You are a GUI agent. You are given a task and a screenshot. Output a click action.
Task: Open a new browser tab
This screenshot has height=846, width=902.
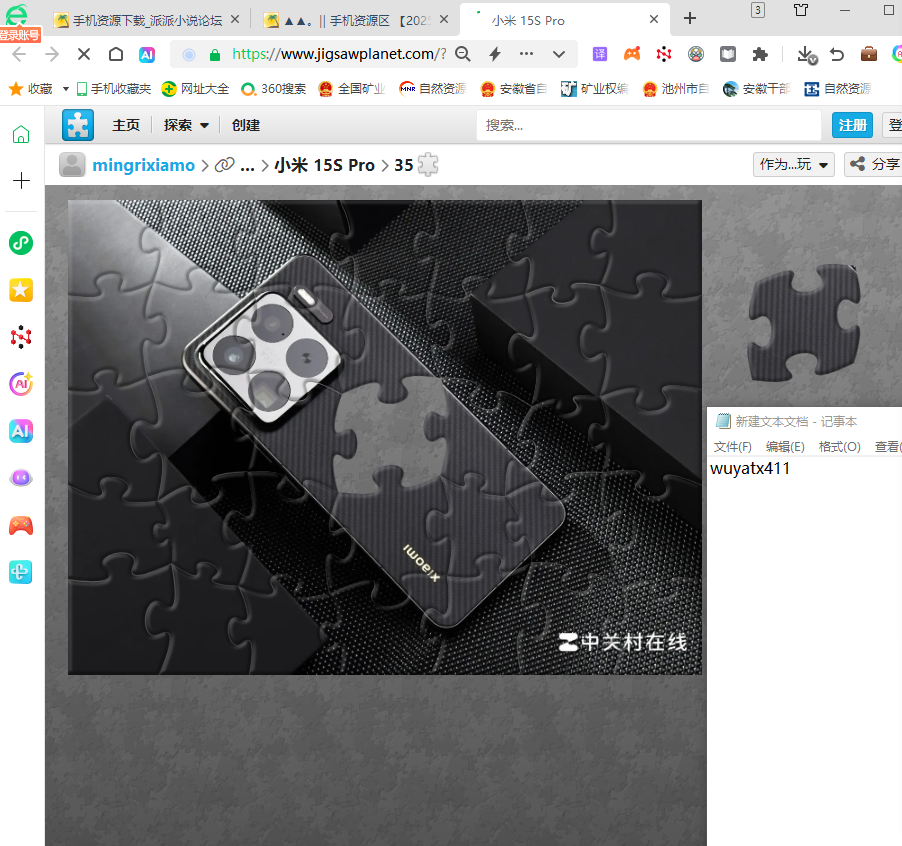(690, 18)
